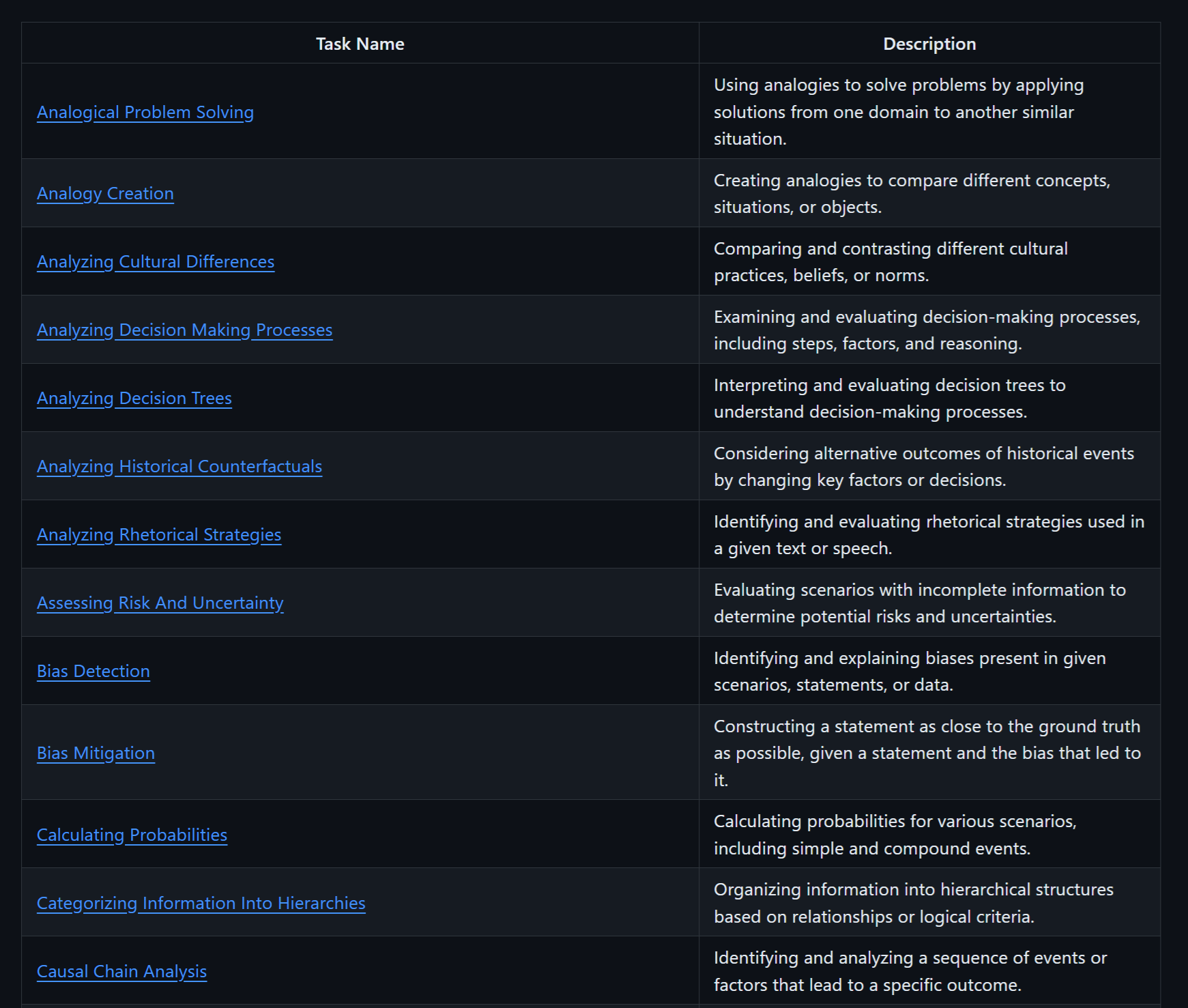Viewport: 1188px width, 1008px height.
Task: Open the Analogical Problem Solving link
Action: [x=145, y=112]
